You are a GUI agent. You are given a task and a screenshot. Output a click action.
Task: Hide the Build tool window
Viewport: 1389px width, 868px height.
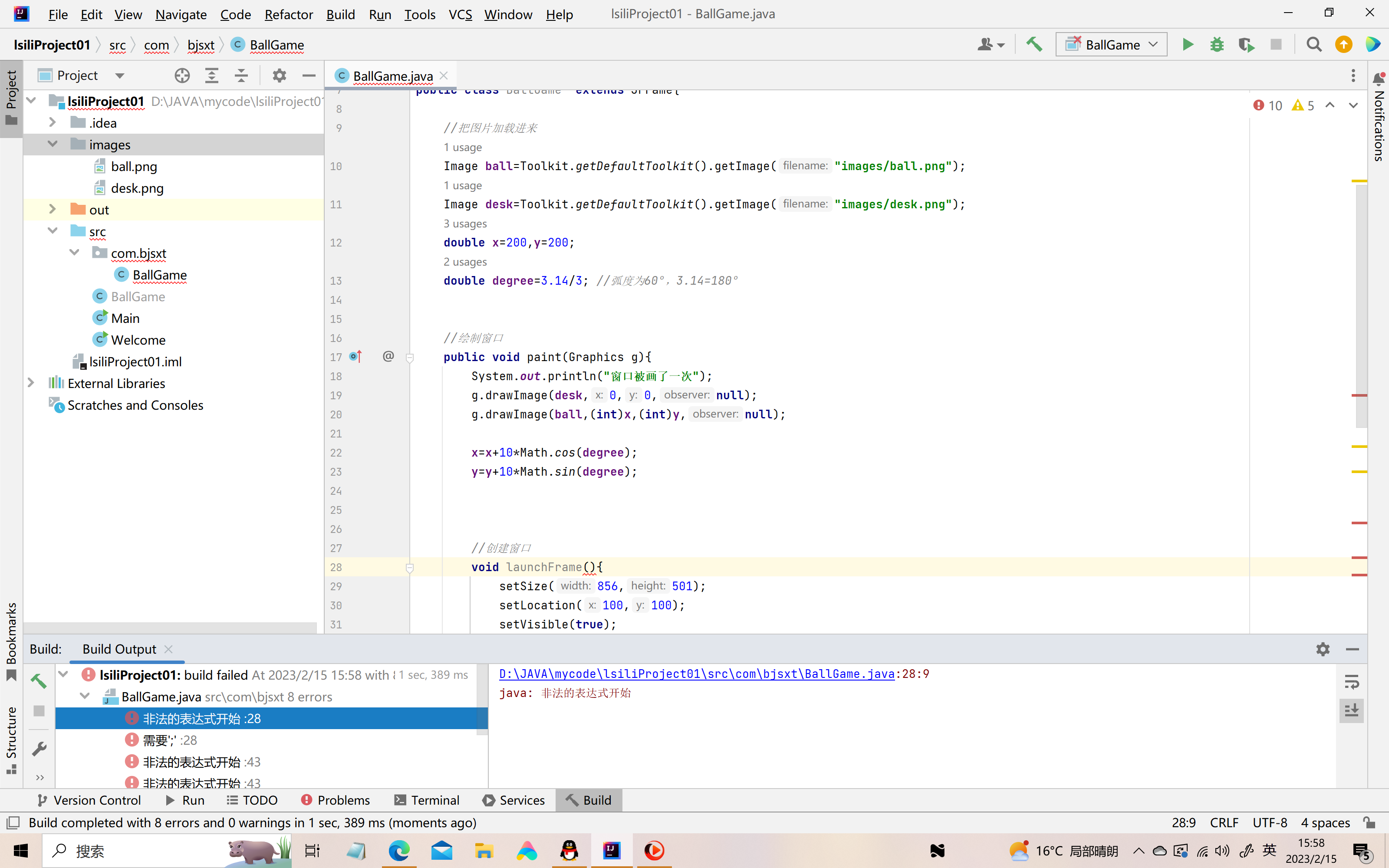(1352, 649)
